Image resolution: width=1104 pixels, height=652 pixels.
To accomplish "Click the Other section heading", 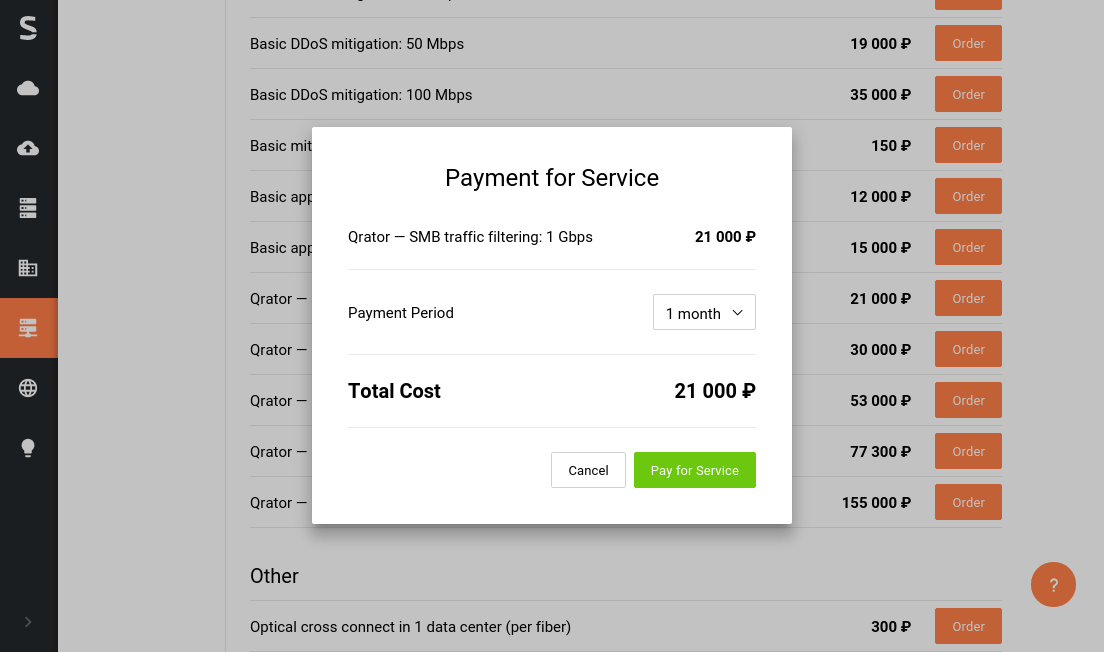I will pos(274,576).
